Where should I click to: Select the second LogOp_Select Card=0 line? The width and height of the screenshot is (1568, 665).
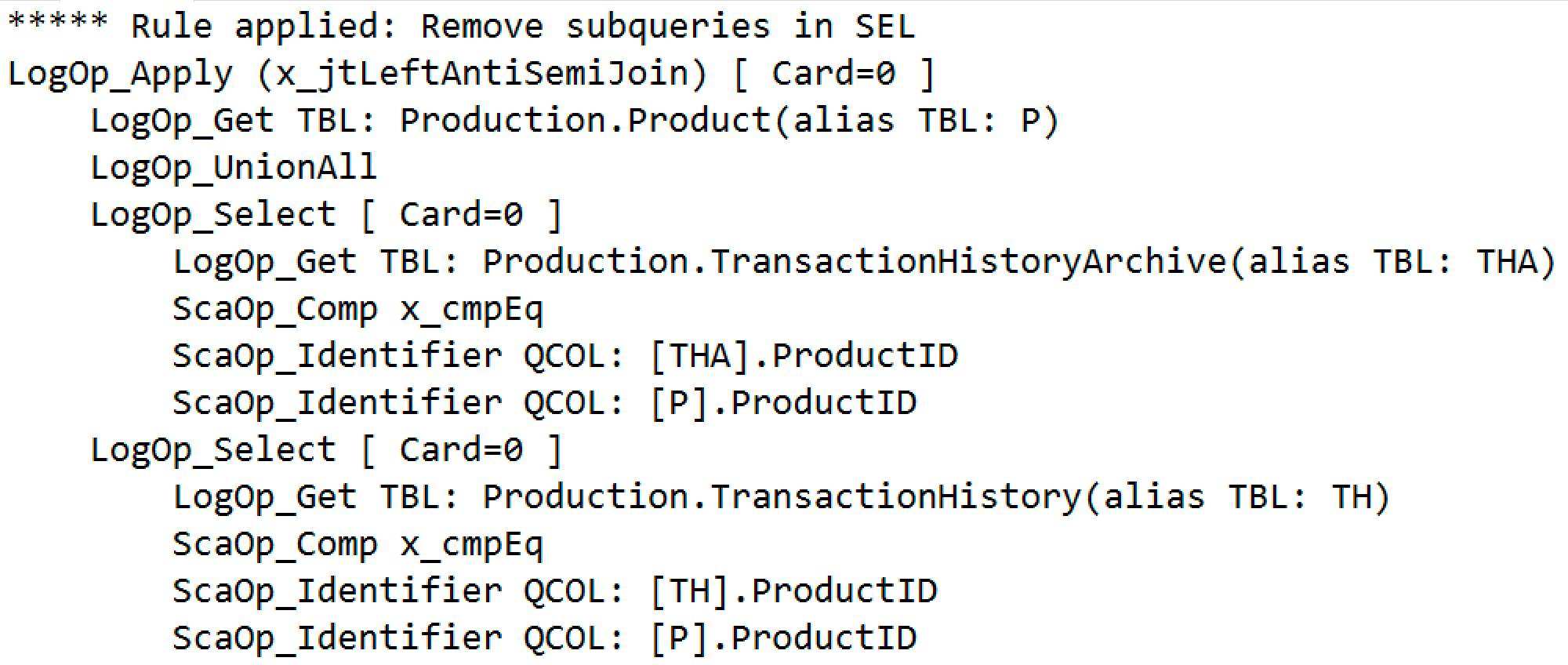(327, 450)
